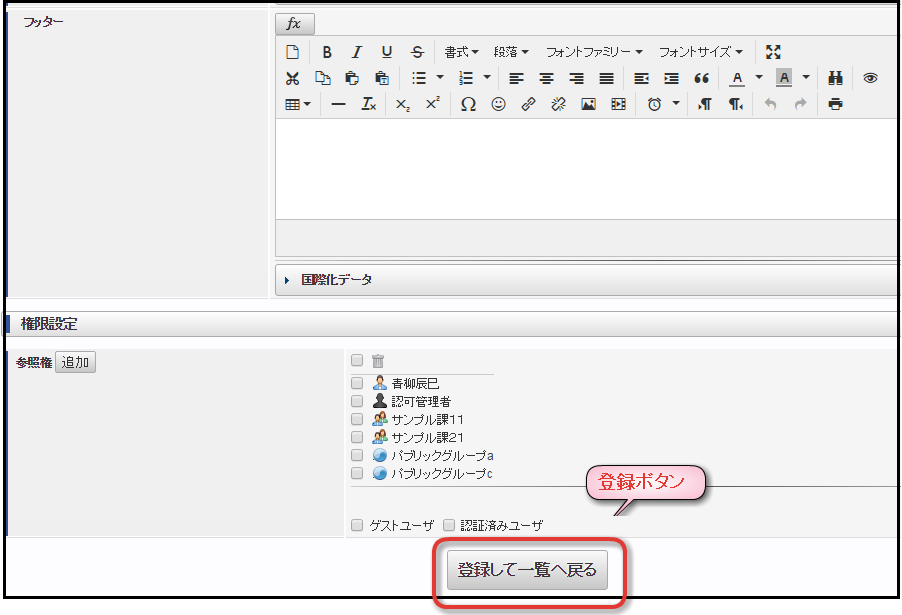The image size is (902, 615).
Task: Open find and replace with the binoculars icon
Action: click(835, 78)
